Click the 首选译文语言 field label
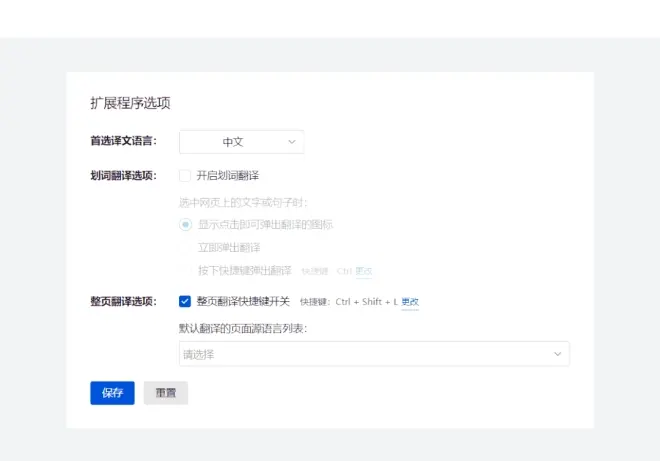 pyautogui.click(x=123, y=141)
